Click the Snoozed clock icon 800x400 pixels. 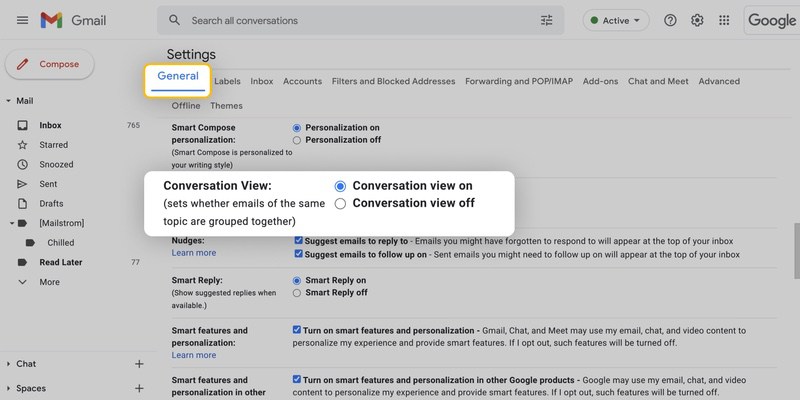22,164
